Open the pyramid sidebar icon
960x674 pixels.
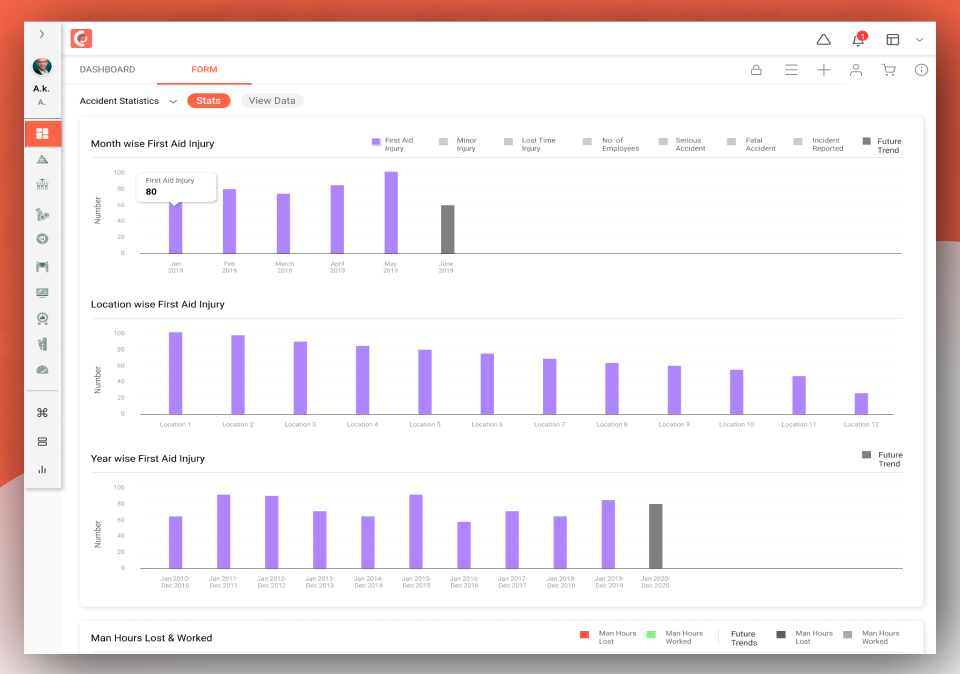pos(42,160)
